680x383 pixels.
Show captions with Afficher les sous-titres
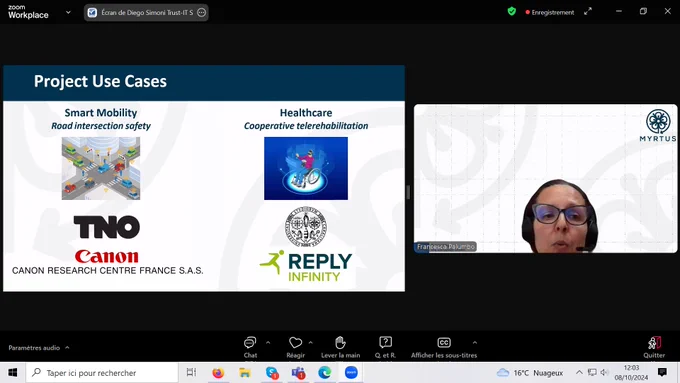click(444, 347)
